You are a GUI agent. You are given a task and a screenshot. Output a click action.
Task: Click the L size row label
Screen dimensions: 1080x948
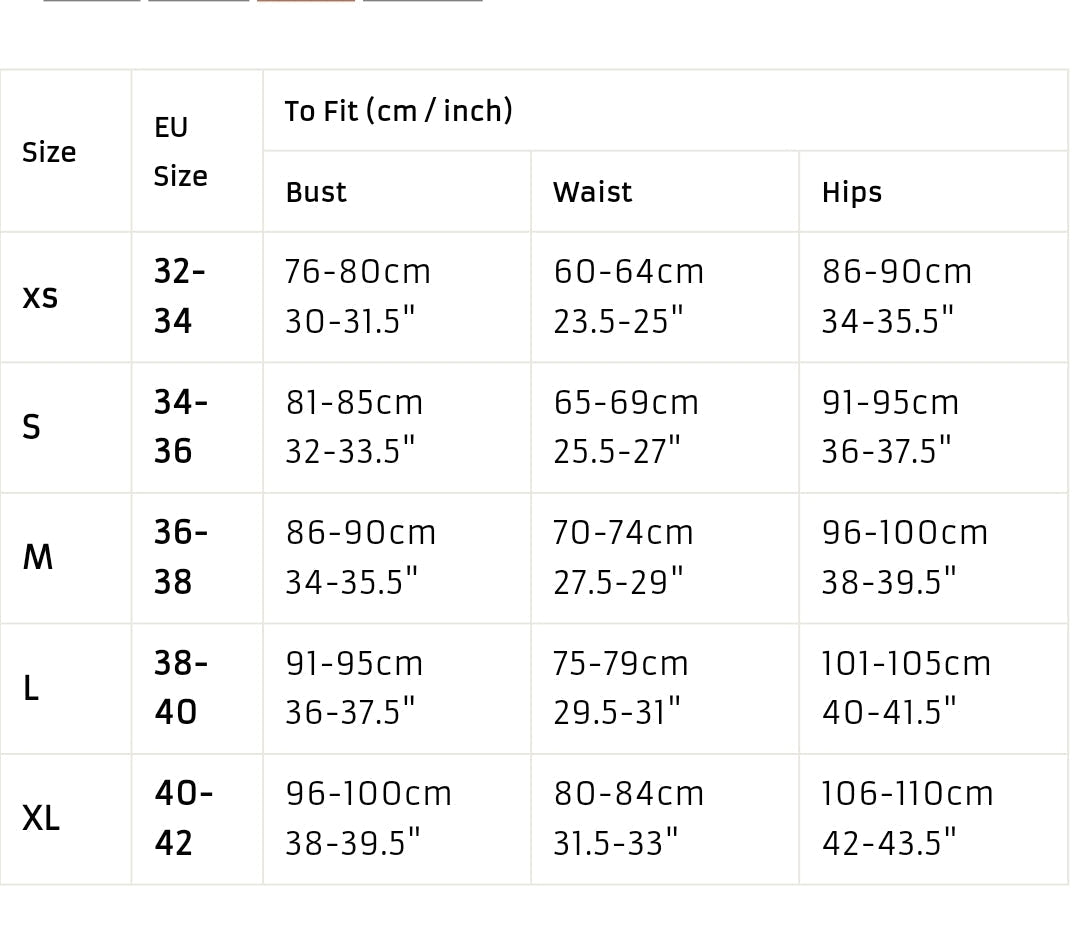[31, 688]
